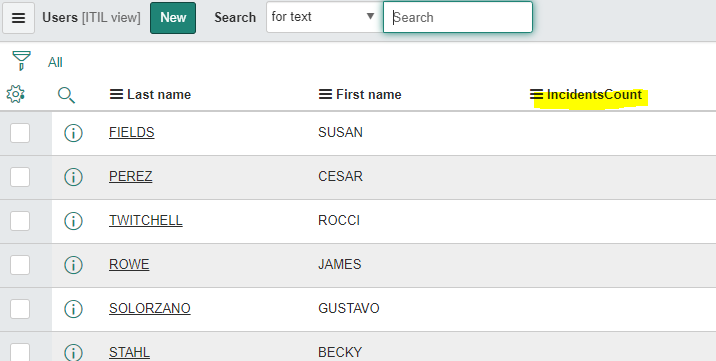716x361 pixels.
Task: Open the First name column options menu
Action: [325, 94]
